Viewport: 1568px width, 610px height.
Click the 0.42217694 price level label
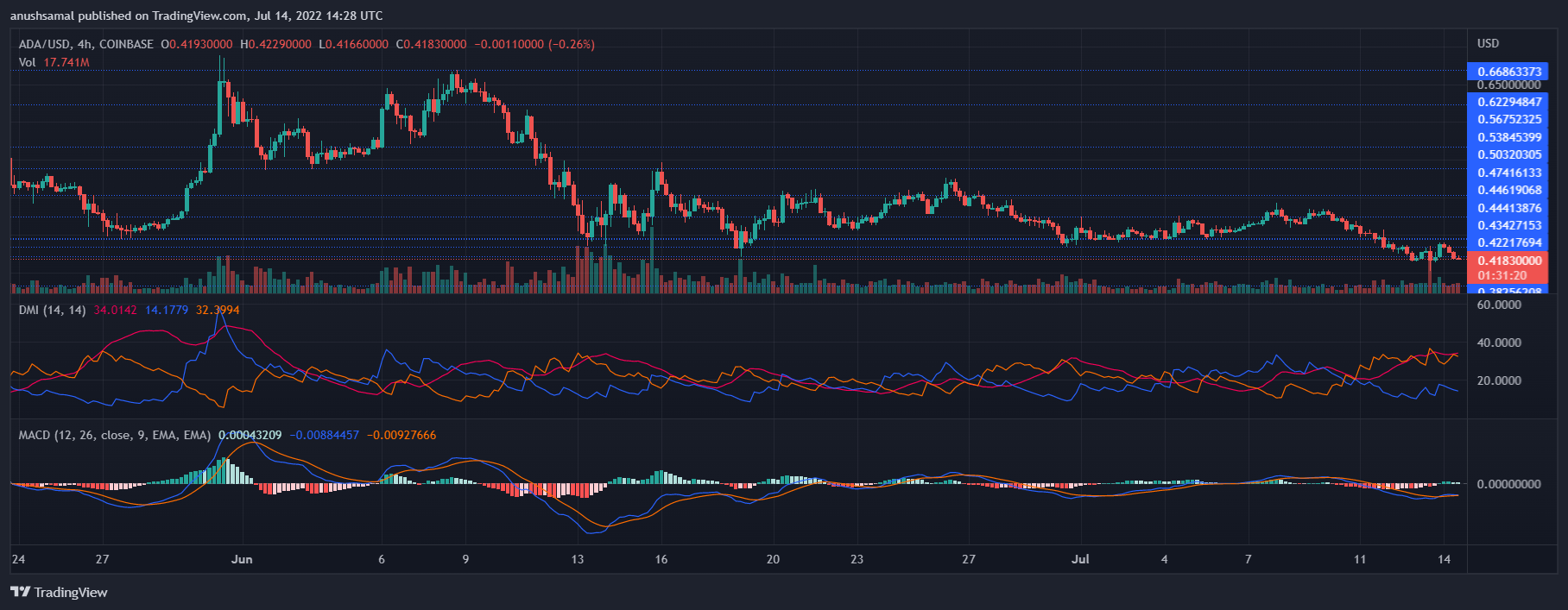[1508, 242]
